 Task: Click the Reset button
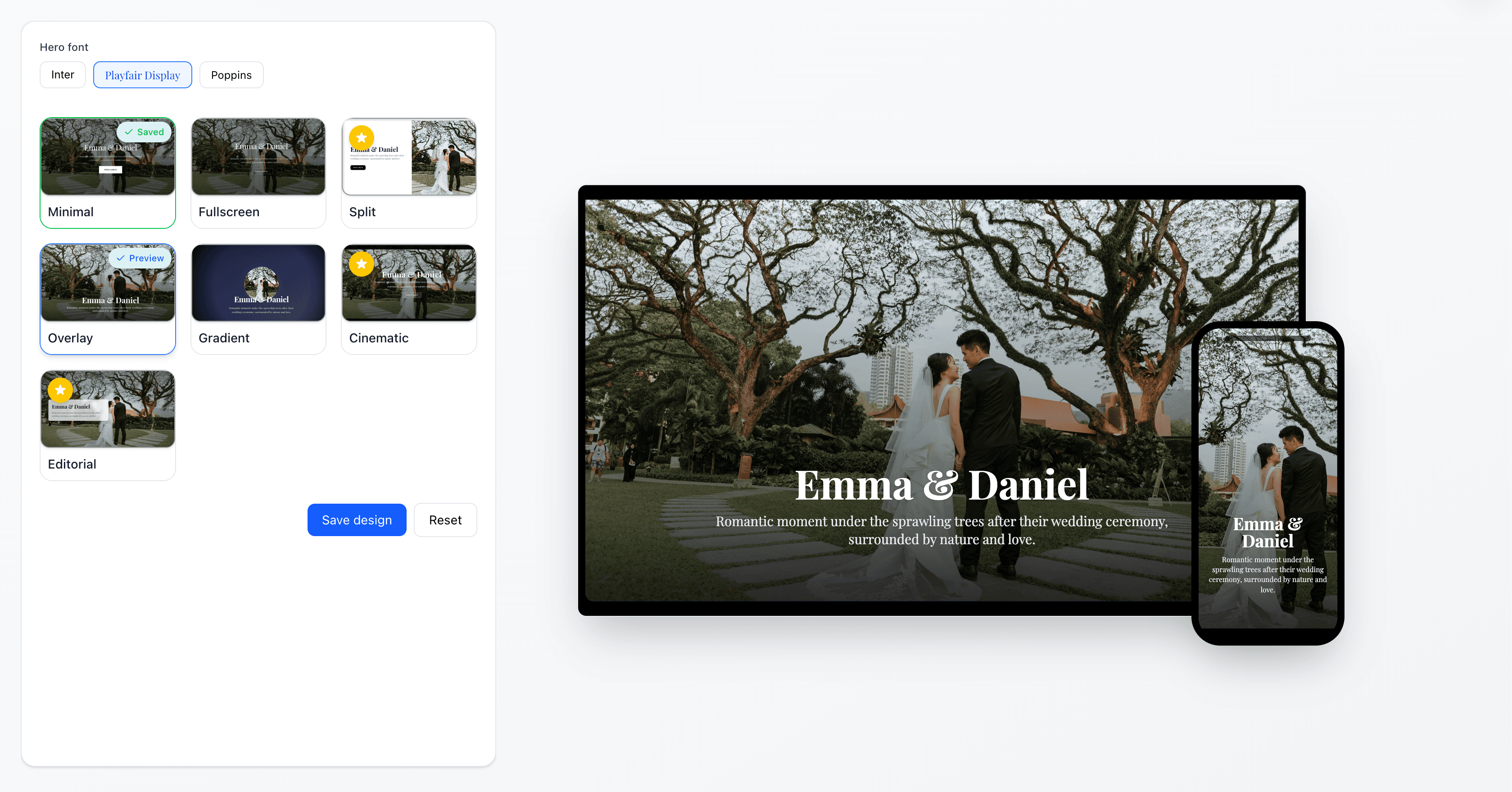click(x=445, y=520)
